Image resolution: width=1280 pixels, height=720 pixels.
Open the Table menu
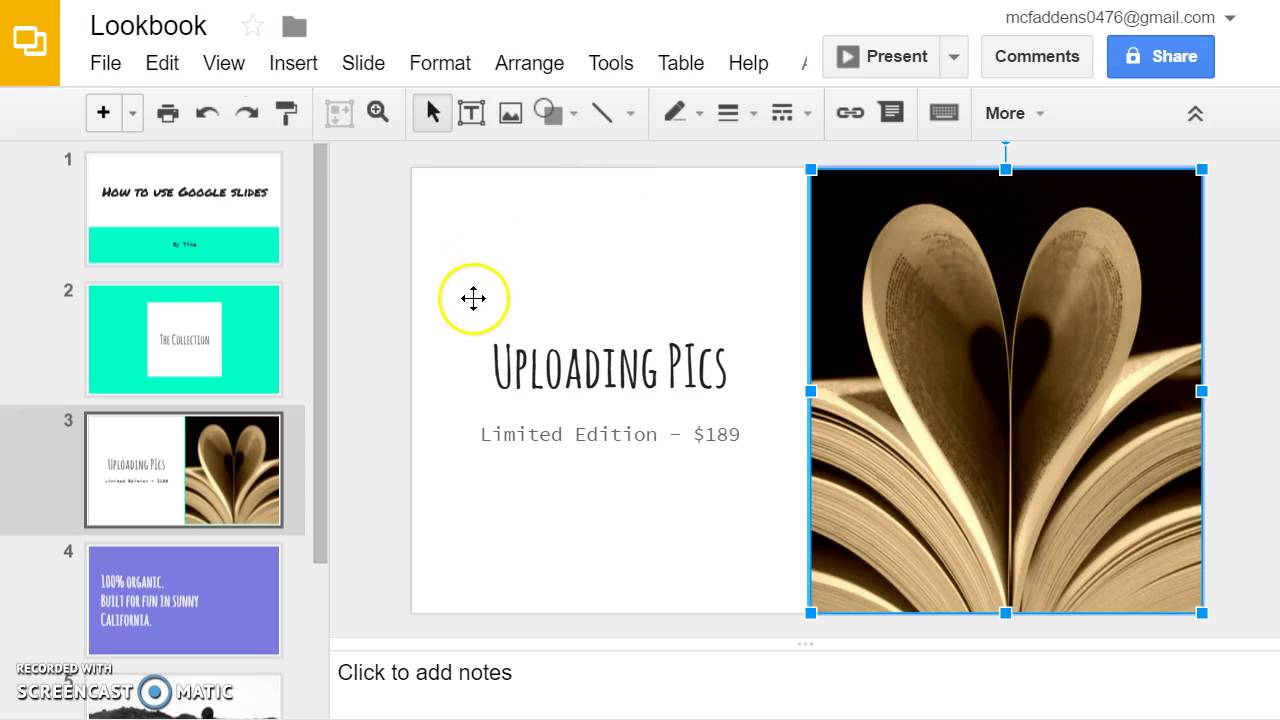(681, 63)
